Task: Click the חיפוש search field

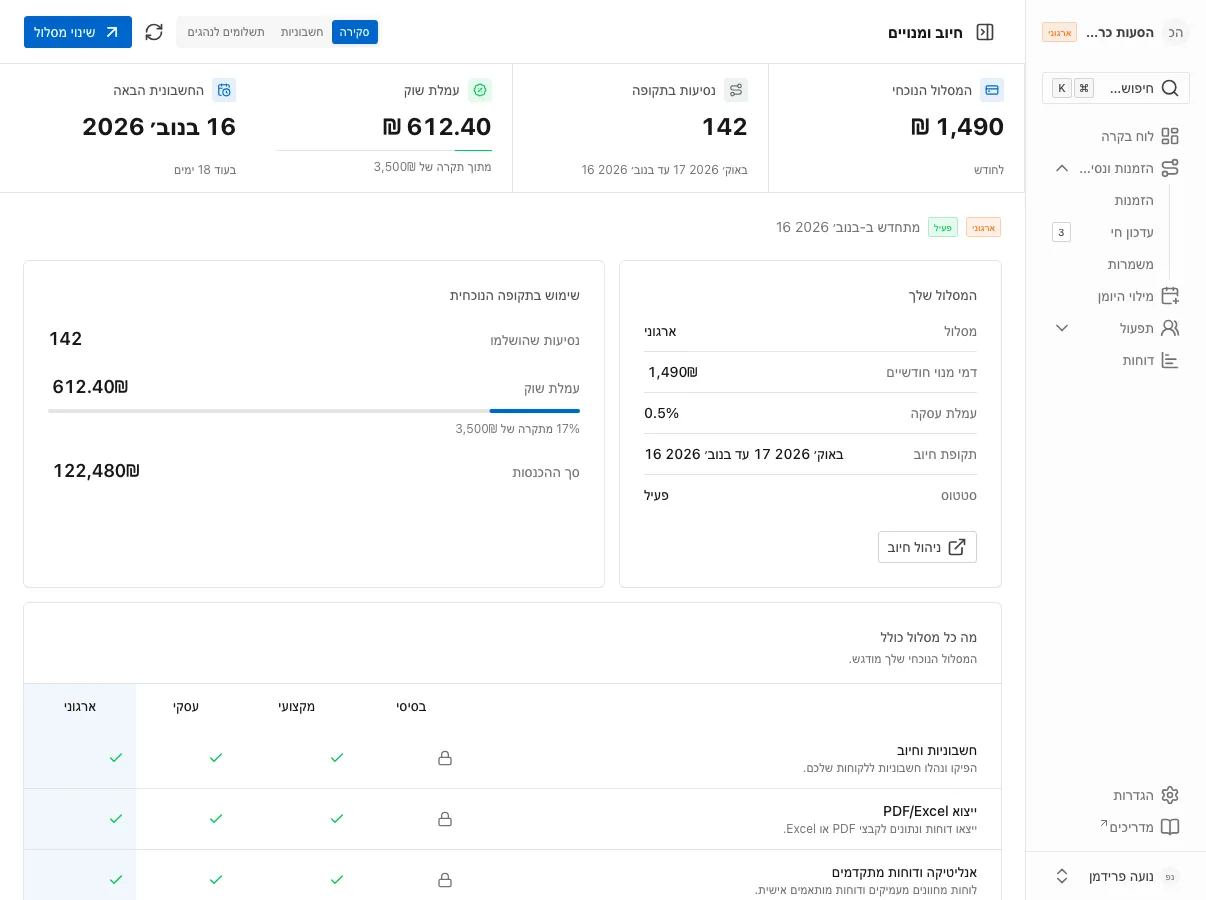Action: point(1116,88)
